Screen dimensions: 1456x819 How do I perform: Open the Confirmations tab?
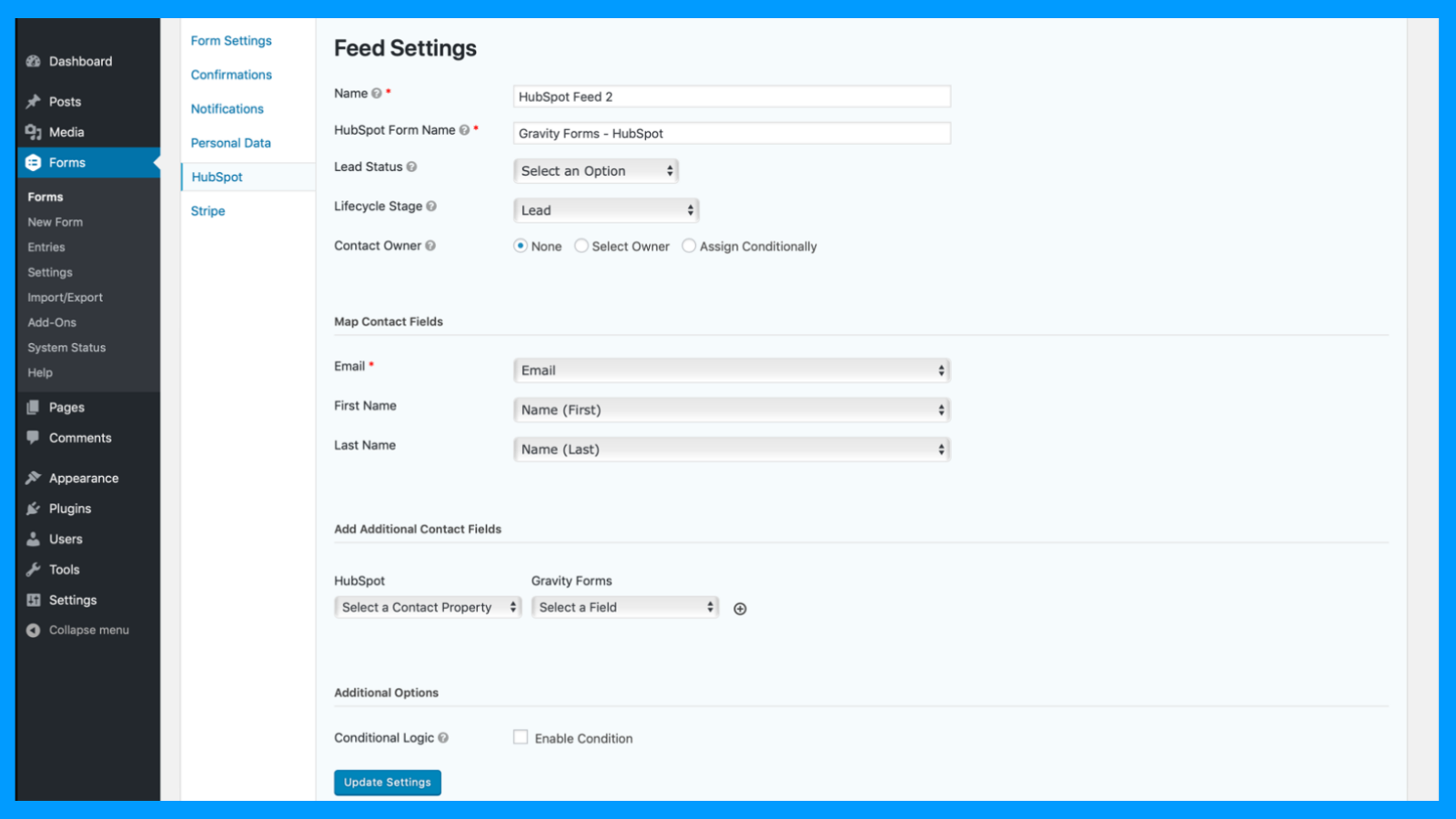tap(231, 75)
